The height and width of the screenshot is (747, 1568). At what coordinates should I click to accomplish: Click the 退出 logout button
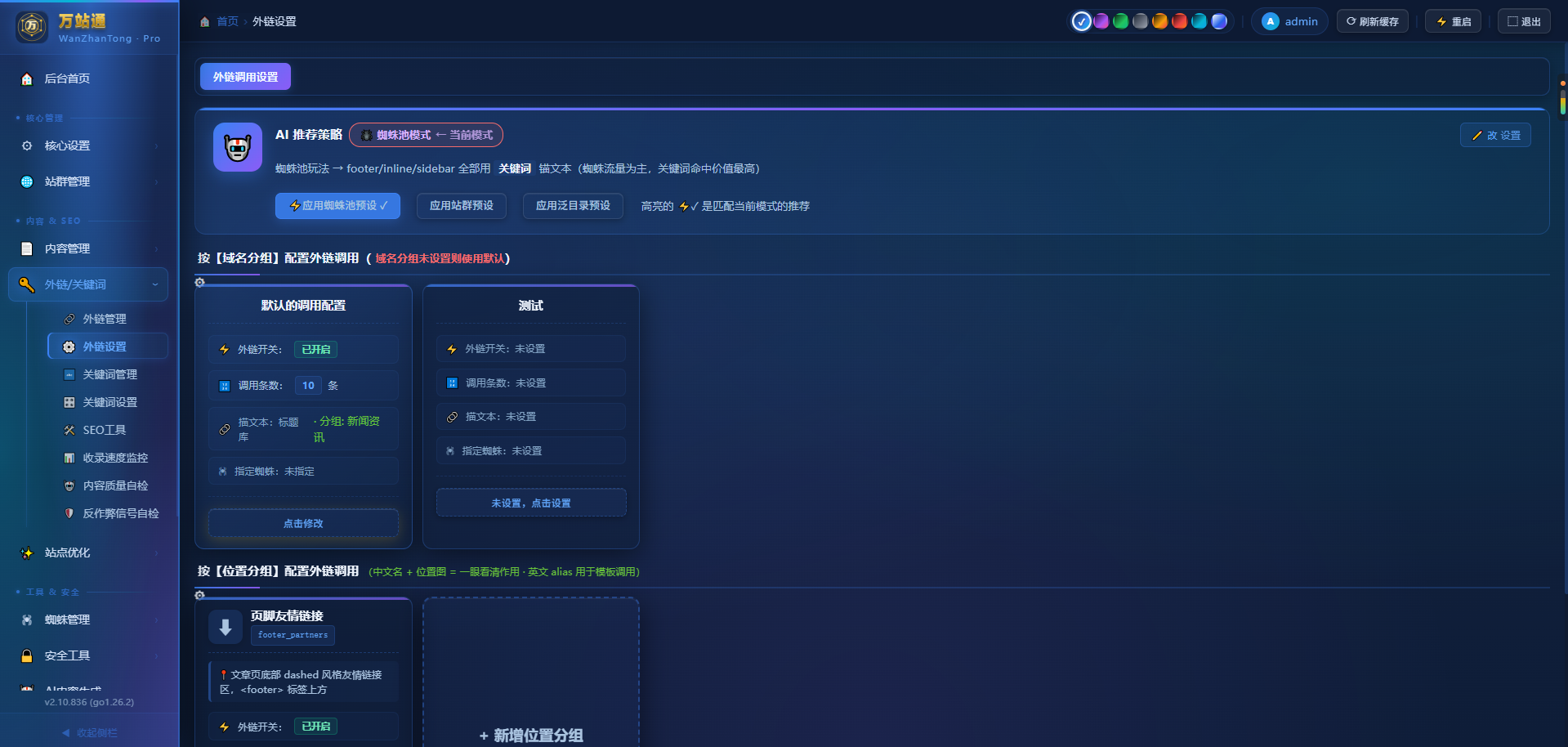pyautogui.click(x=1524, y=21)
